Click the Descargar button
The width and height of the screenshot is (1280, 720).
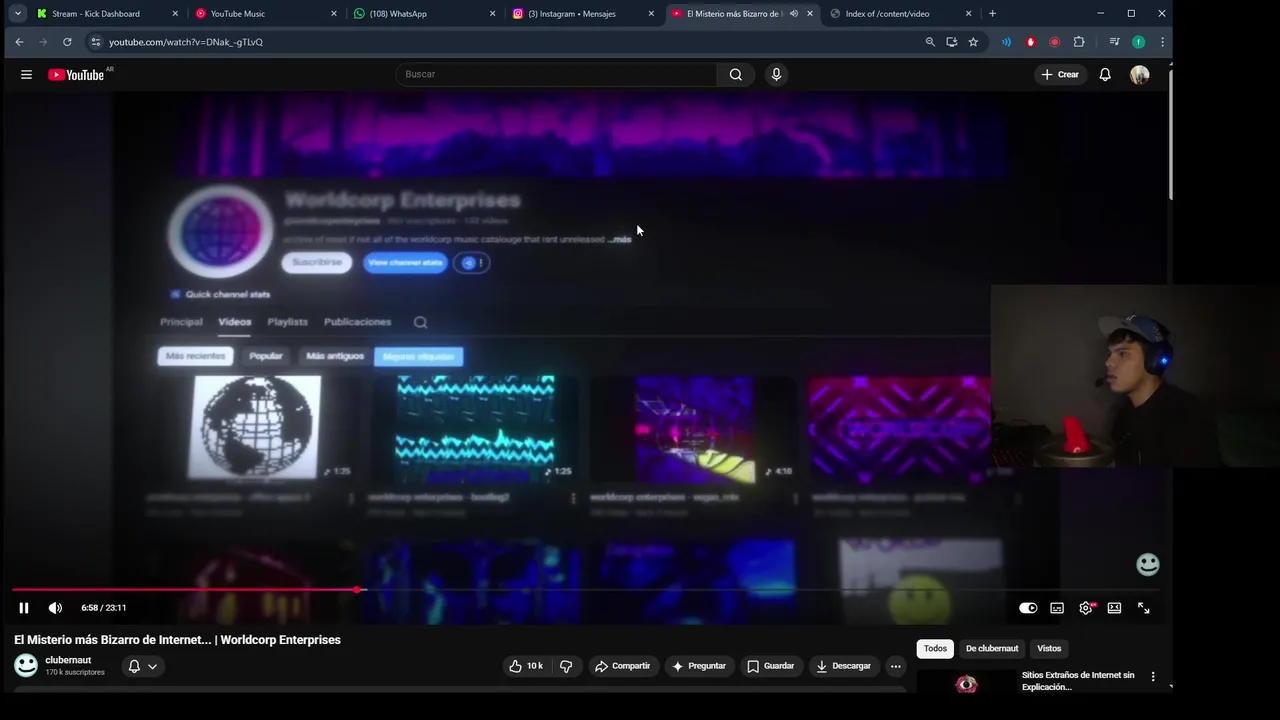tap(843, 666)
